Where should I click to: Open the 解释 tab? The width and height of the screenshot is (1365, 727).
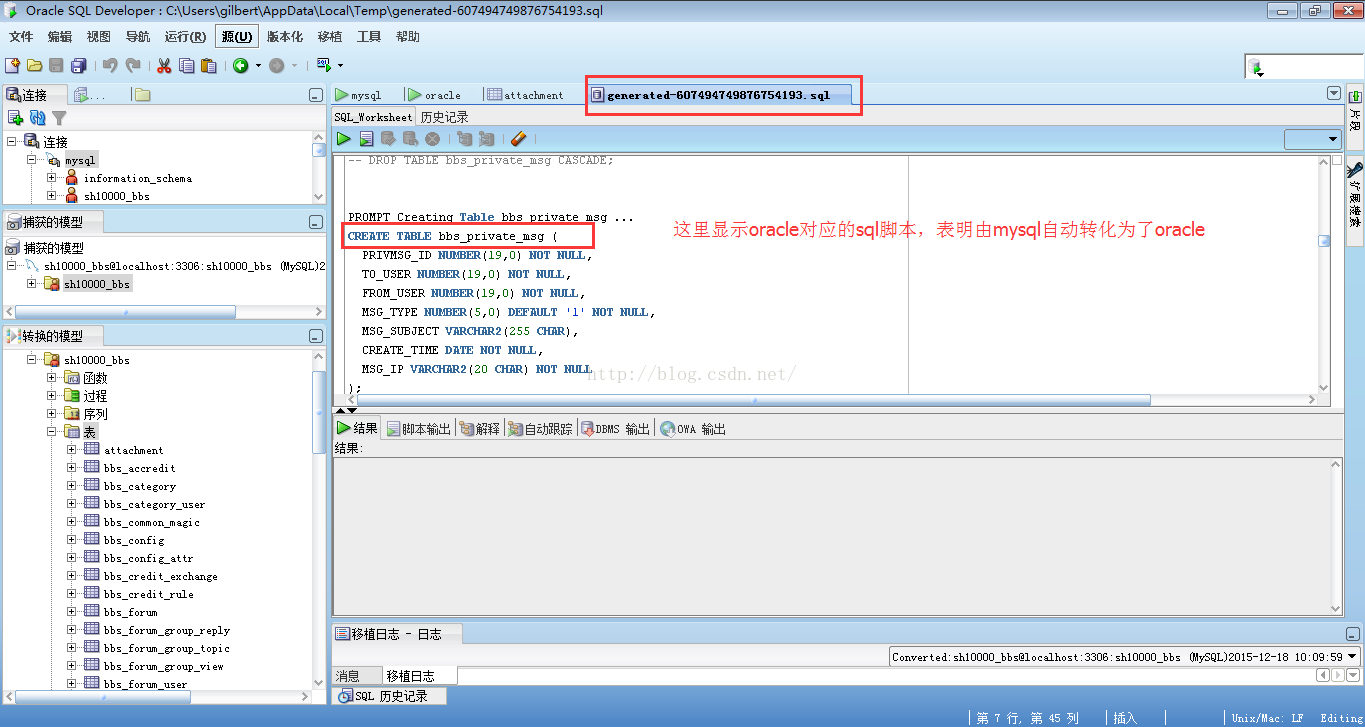[480, 429]
